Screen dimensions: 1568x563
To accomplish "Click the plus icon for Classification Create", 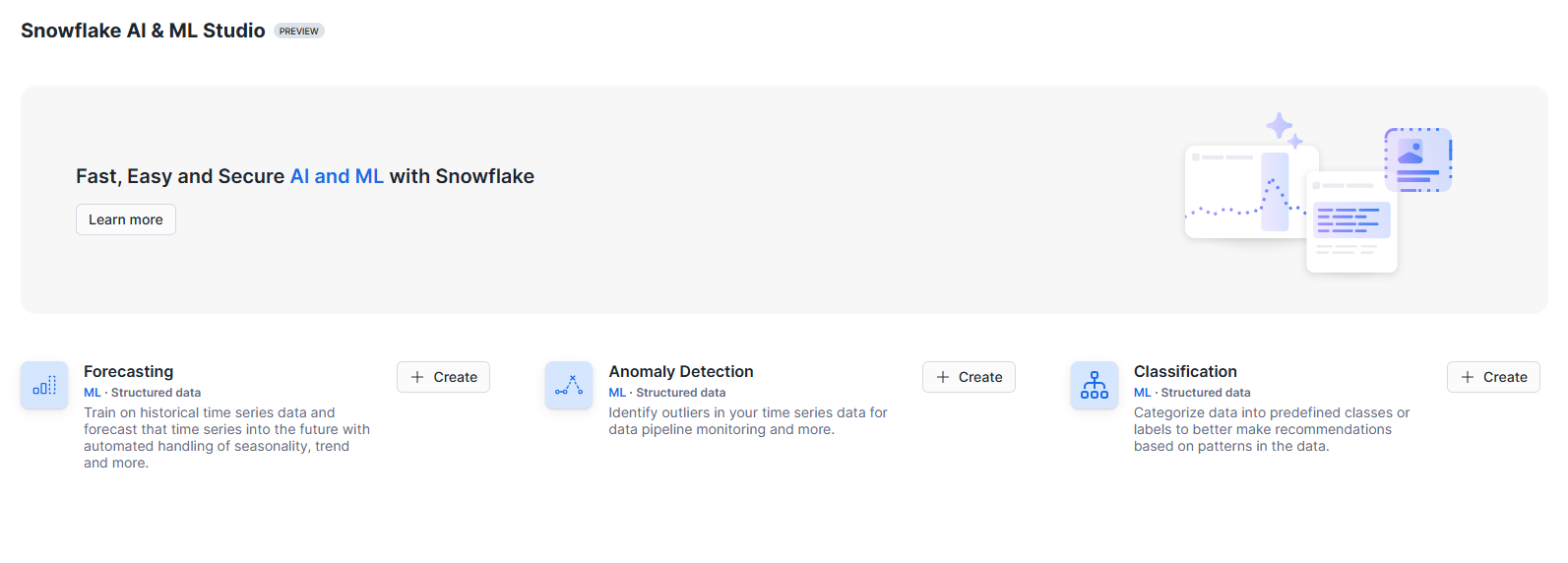I will click(1468, 377).
